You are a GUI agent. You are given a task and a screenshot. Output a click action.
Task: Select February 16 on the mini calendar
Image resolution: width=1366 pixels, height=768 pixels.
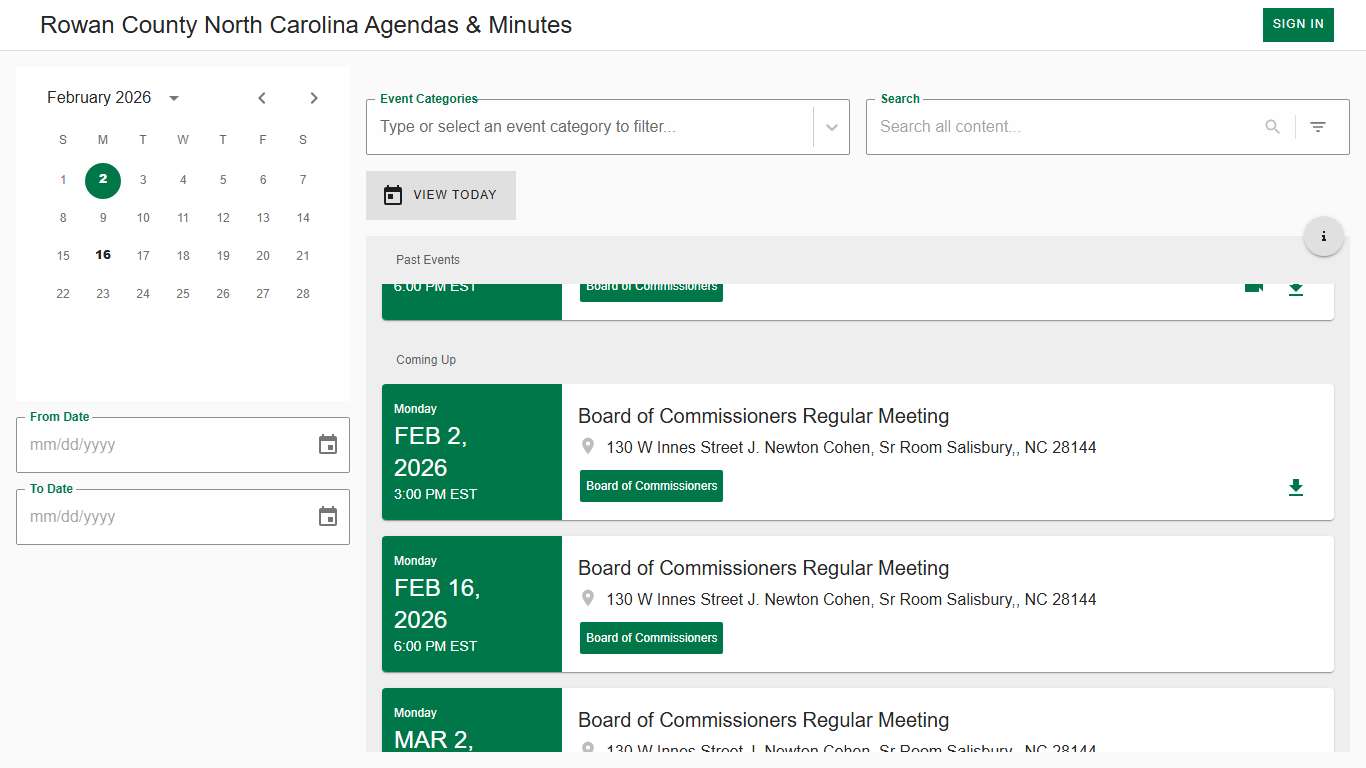103,255
